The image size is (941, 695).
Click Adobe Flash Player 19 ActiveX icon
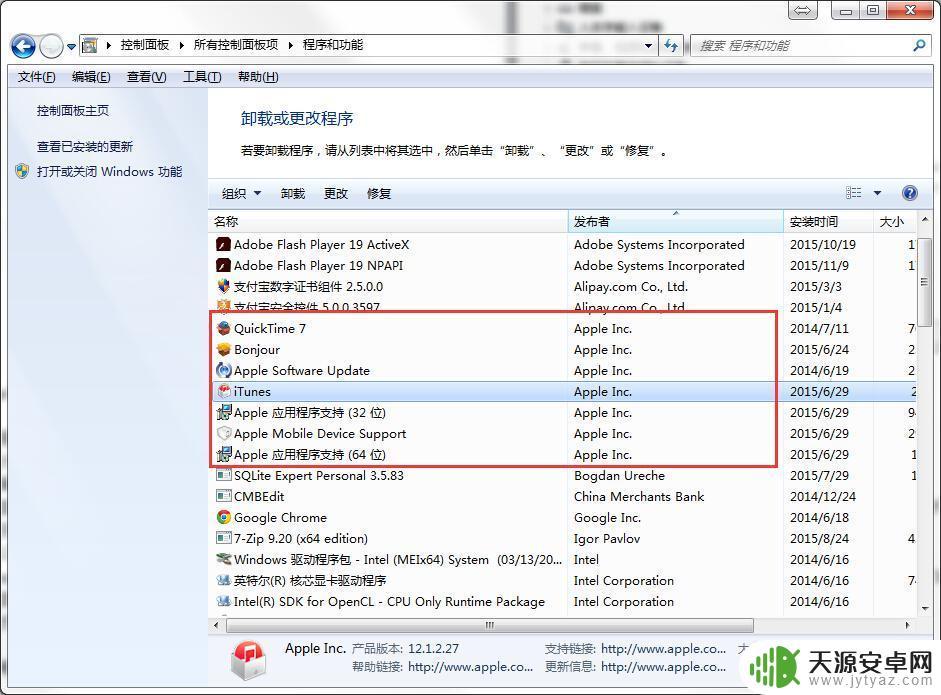[x=223, y=245]
